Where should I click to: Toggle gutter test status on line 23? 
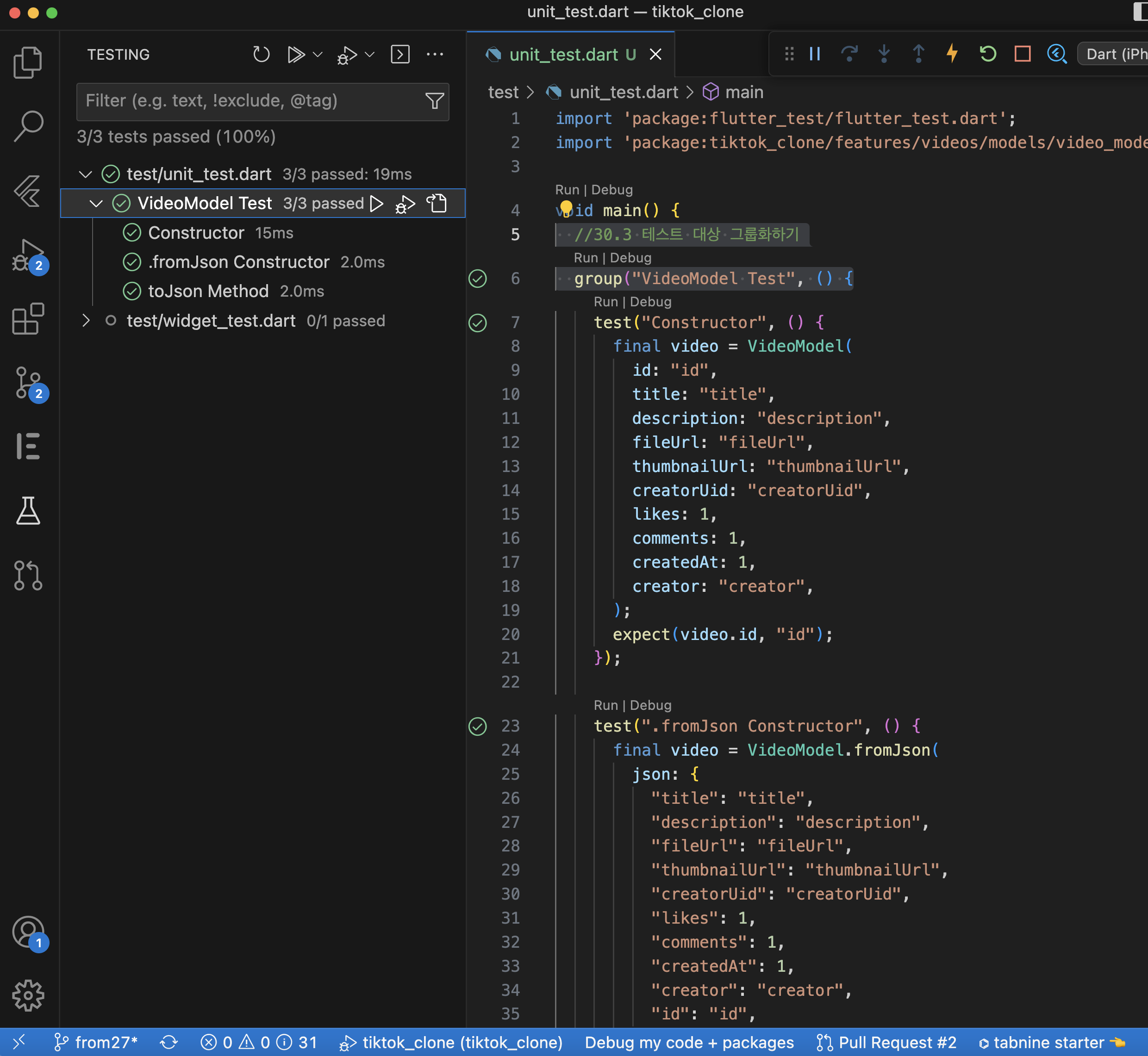[x=477, y=726]
